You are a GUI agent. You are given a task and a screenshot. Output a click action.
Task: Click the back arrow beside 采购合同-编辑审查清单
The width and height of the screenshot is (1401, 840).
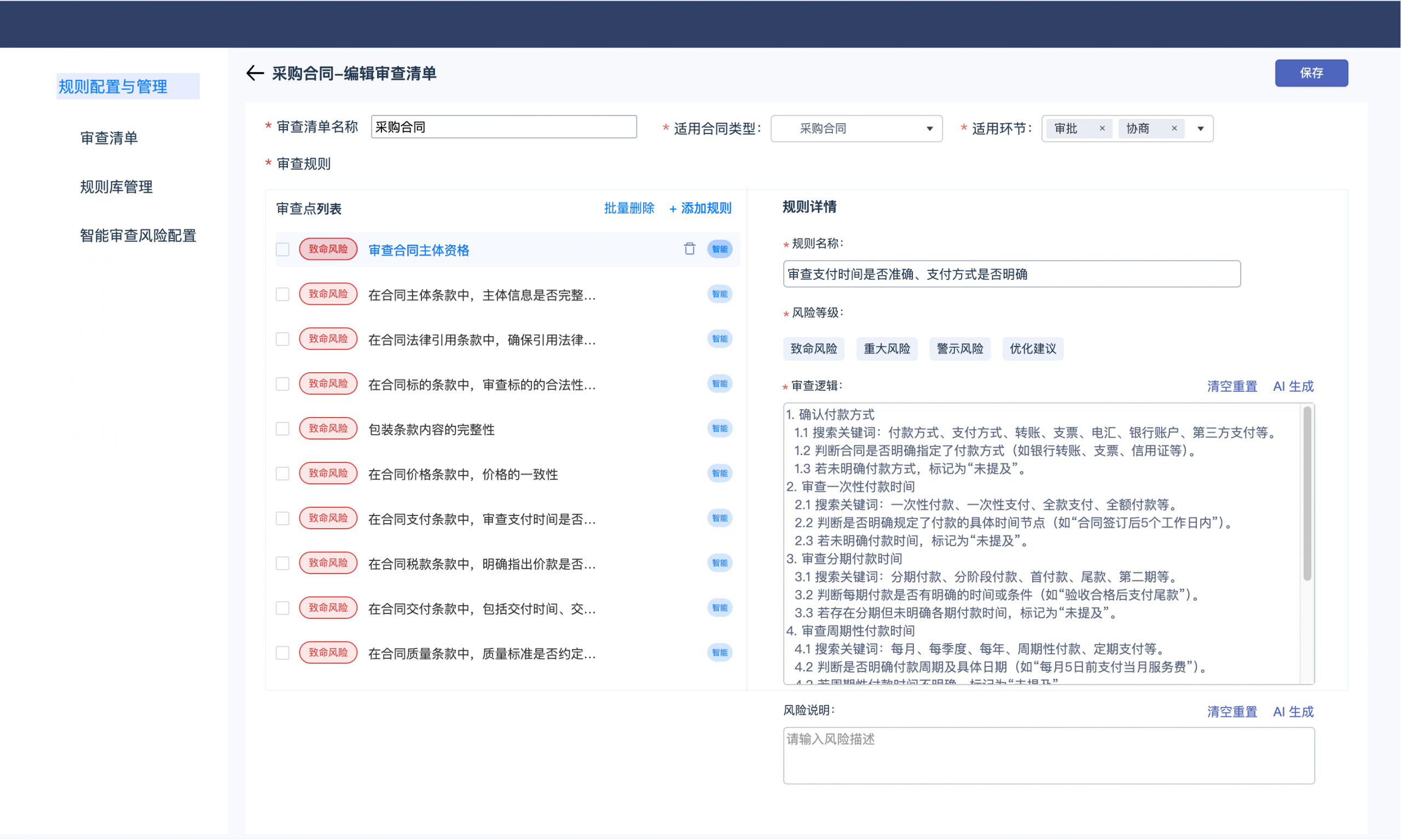click(x=254, y=73)
